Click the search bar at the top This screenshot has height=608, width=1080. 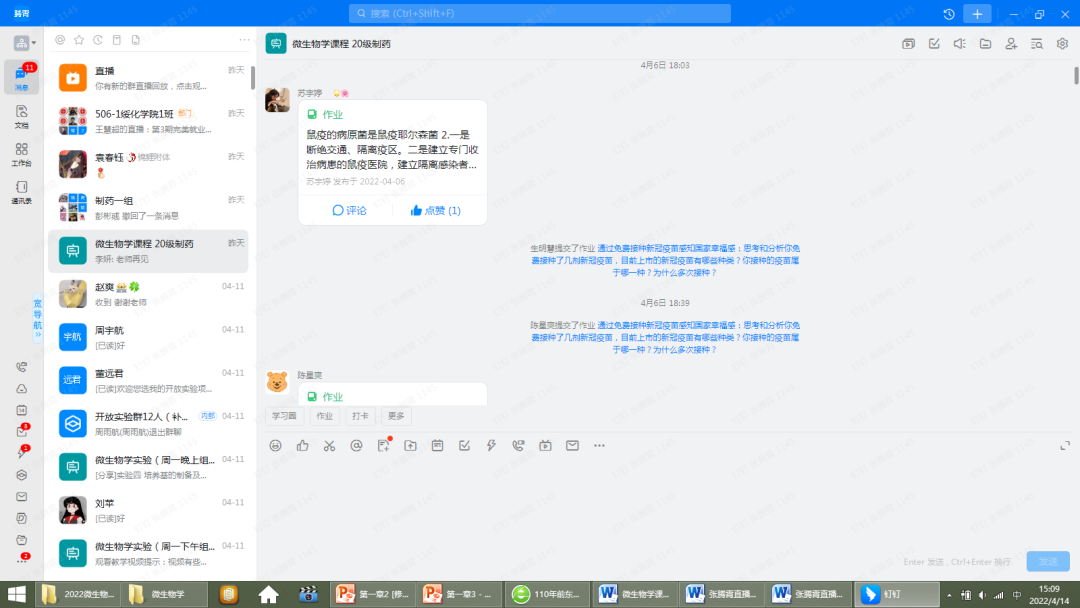[540, 13]
